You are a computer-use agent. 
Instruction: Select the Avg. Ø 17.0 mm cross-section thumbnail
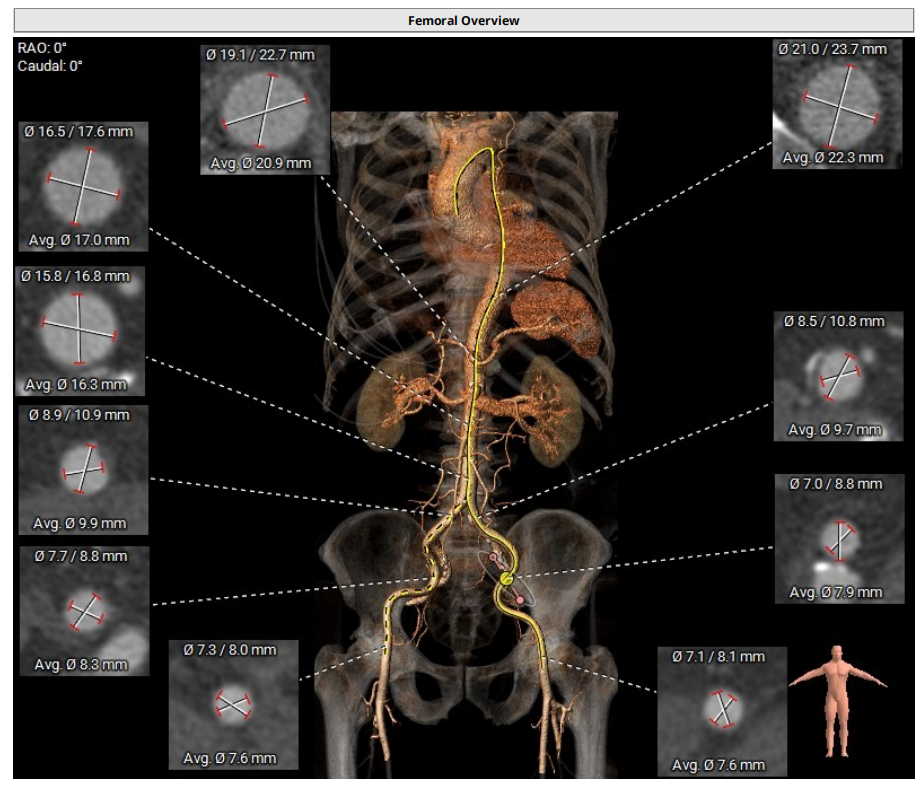point(83,186)
